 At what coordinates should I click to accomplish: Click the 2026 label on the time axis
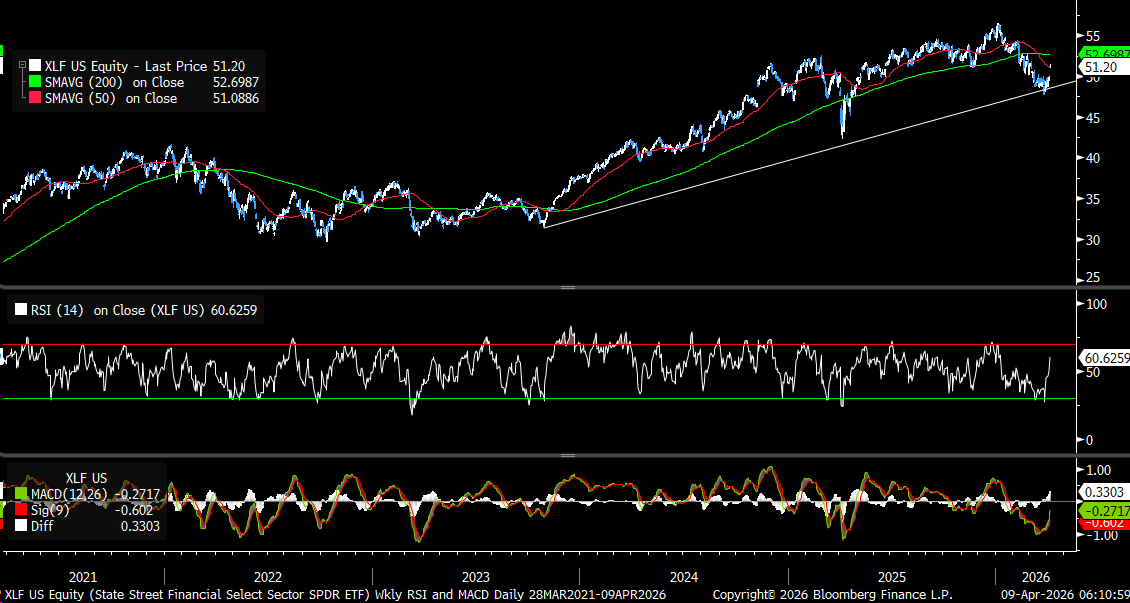[x=1035, y=577]
